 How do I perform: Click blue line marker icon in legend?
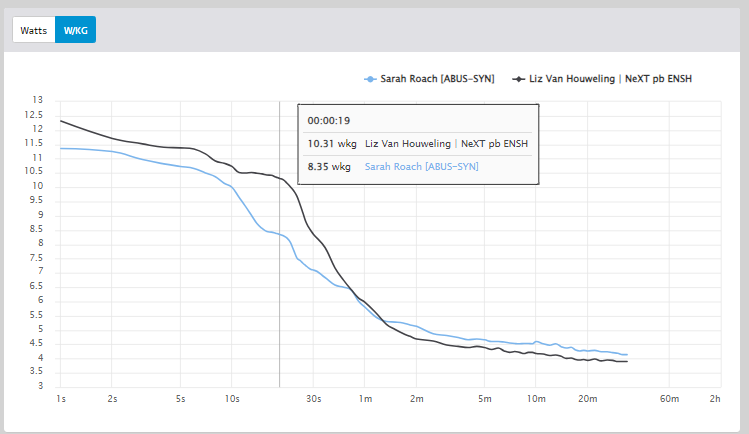tap(370, 78)
